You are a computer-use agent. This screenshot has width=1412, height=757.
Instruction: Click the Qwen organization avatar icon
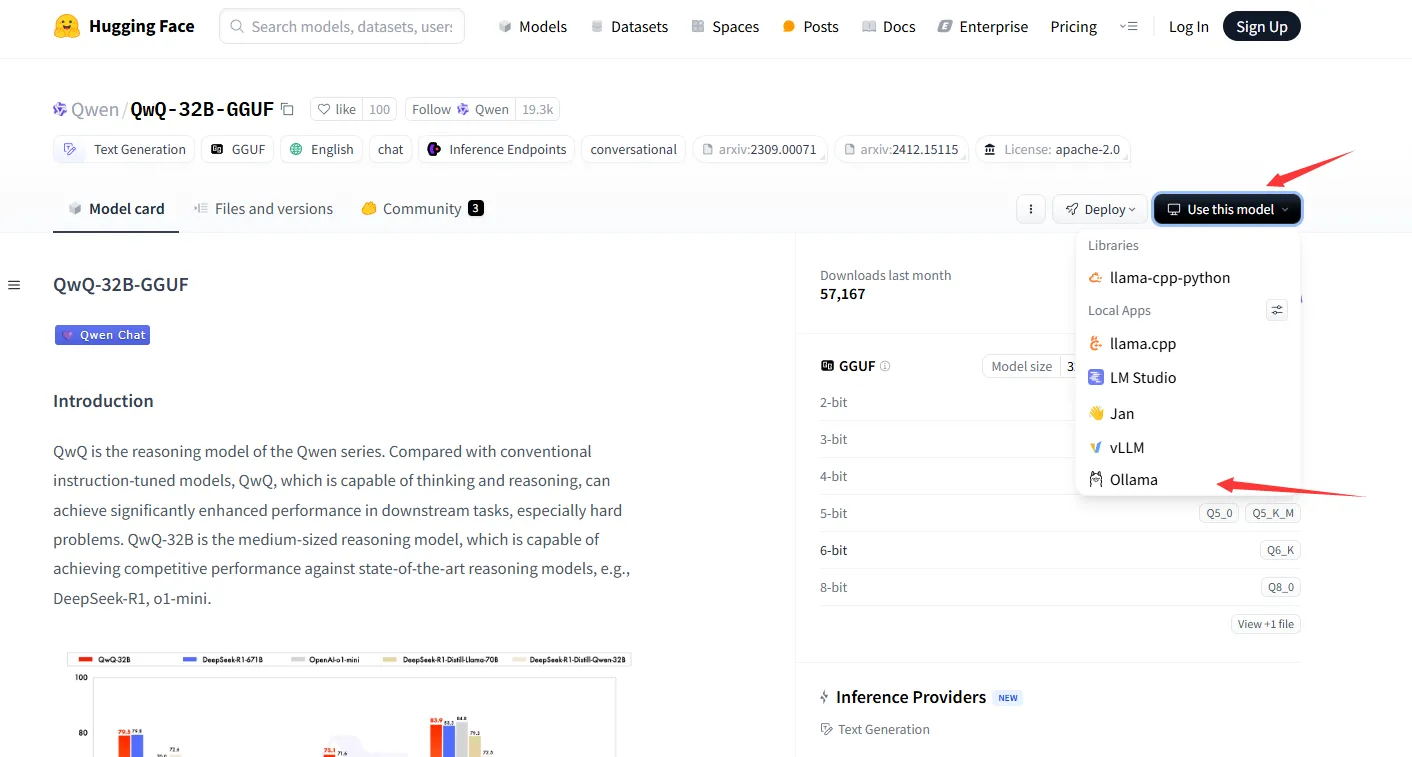pyautogui.click(x=61, y=109)
